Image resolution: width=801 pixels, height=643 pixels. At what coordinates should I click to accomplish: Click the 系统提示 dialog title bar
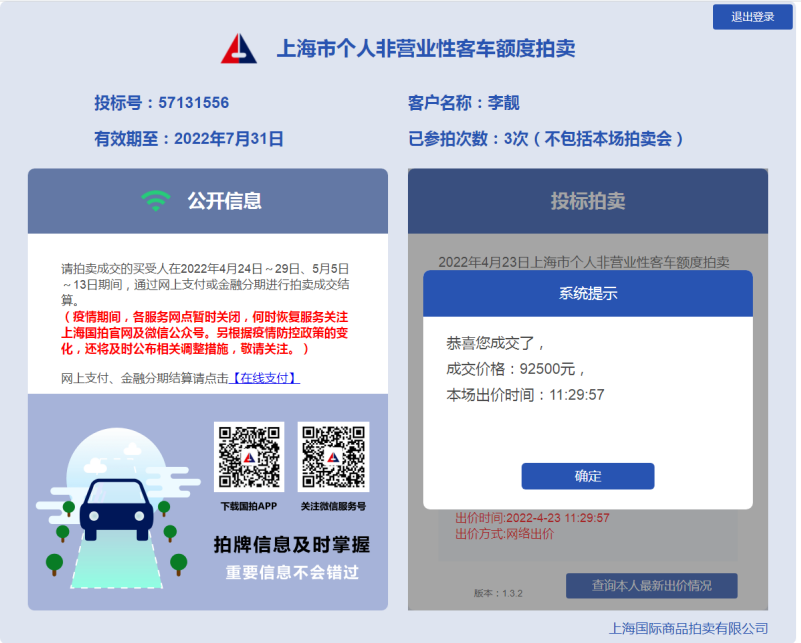(x=587, y=294)
